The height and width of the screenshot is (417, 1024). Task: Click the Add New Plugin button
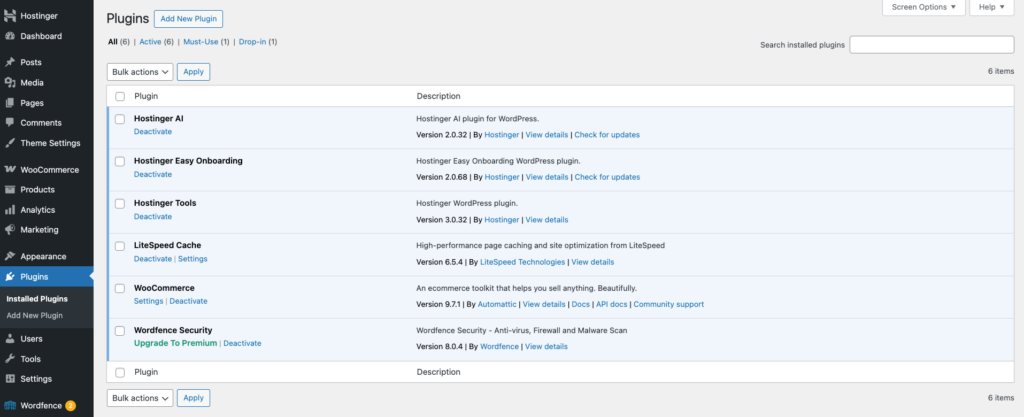coord(188,19)
